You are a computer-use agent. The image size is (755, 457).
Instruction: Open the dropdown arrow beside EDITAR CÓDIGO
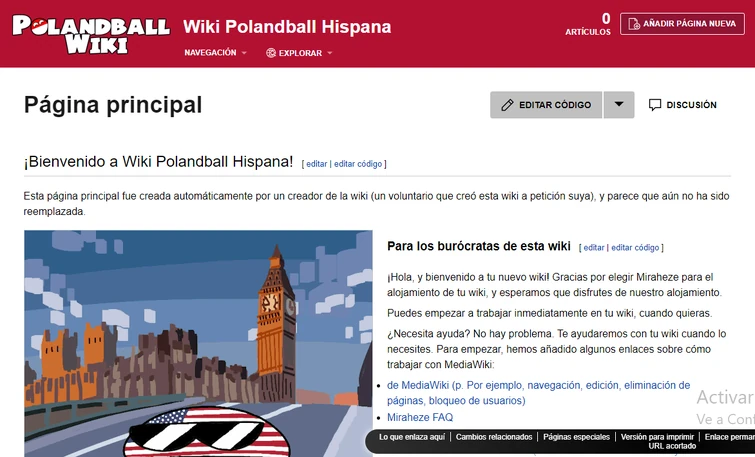tap(619, 105)
